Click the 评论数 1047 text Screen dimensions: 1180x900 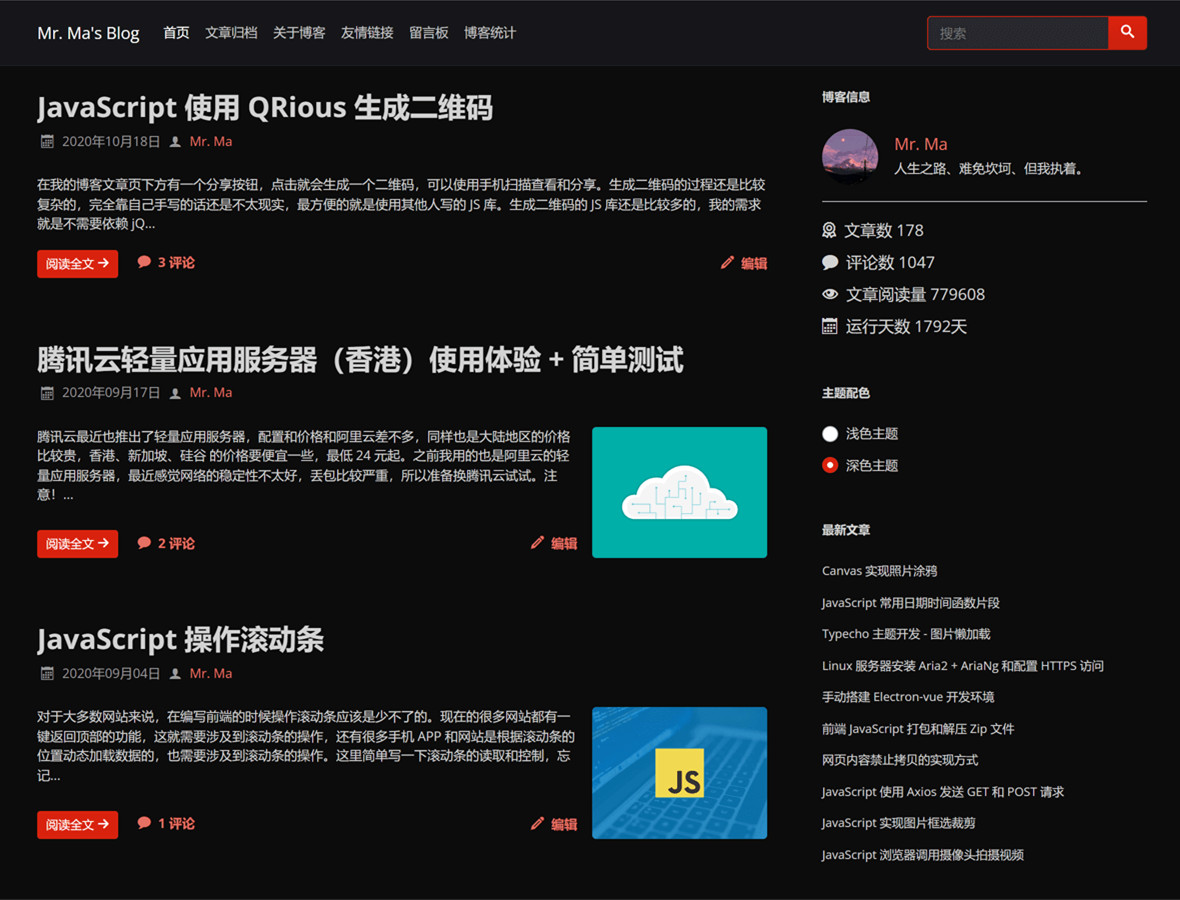pos(890,262)
